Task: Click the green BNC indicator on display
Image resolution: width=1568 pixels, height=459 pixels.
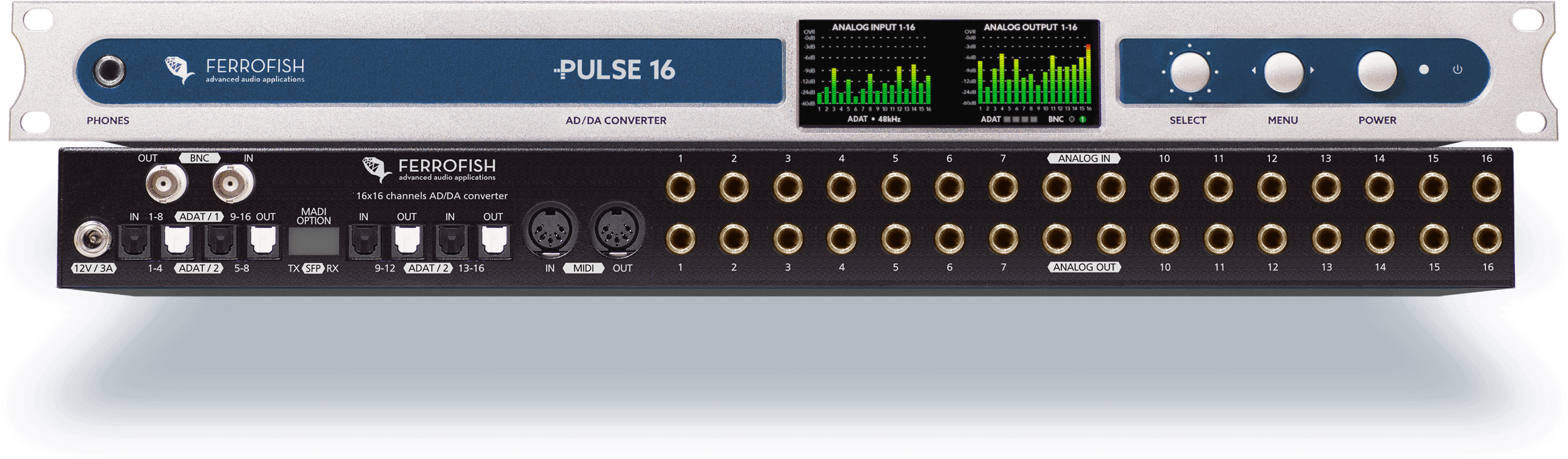Action: [x=1082, y=119]
